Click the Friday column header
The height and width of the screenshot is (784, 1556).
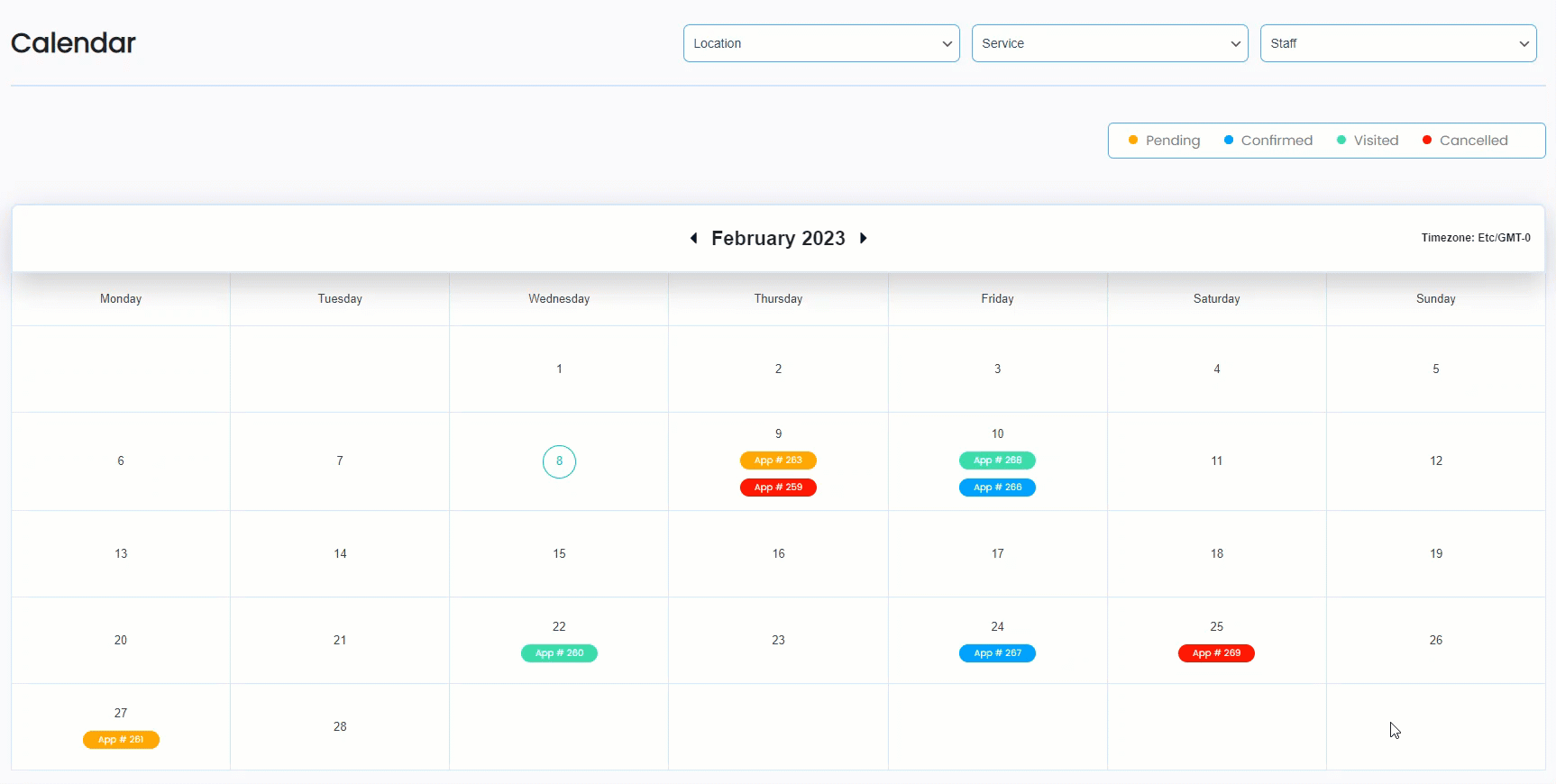pyautogui.click(x=997, y=298)
